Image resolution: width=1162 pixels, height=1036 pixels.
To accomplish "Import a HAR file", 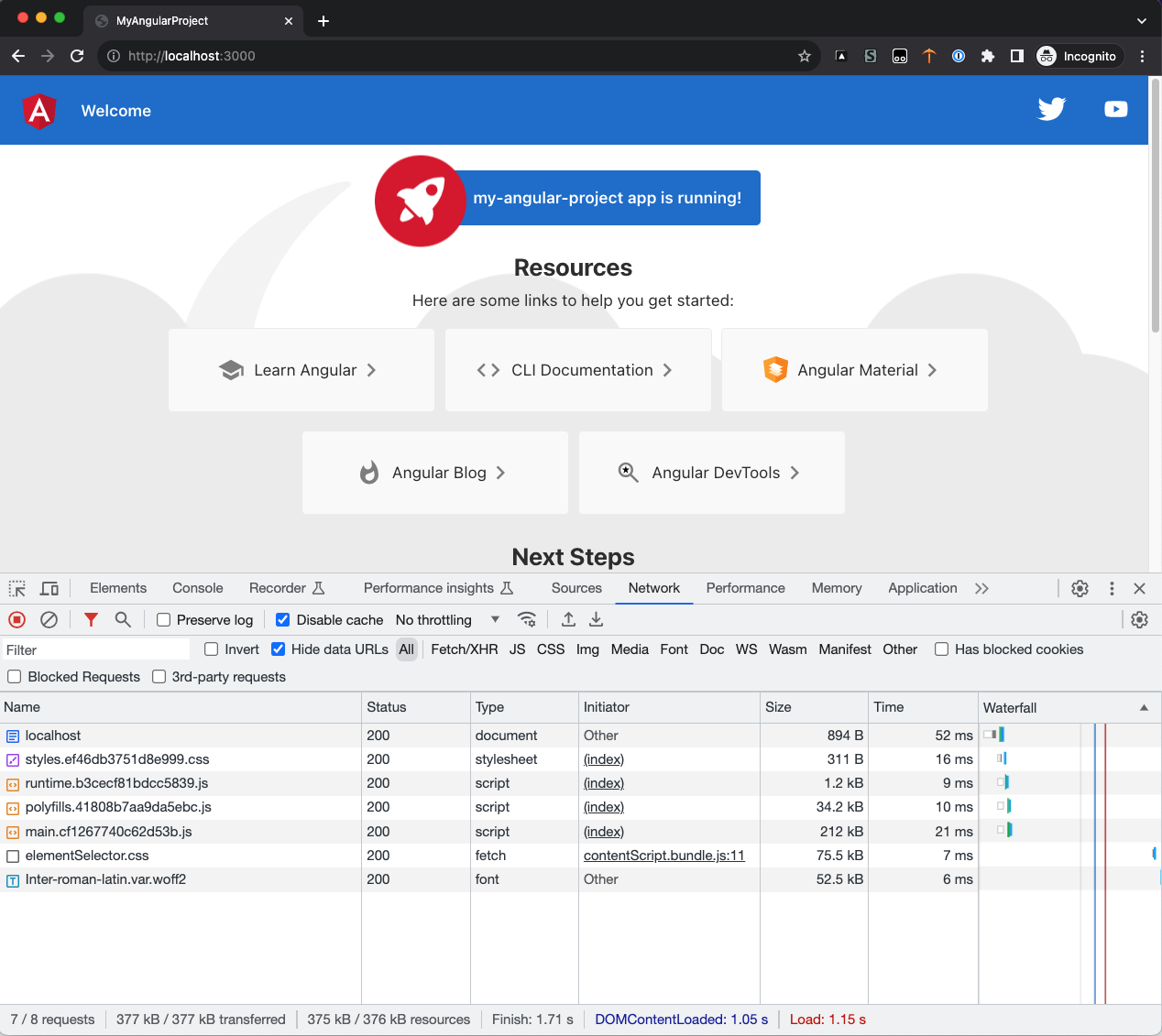I will 568,619.
